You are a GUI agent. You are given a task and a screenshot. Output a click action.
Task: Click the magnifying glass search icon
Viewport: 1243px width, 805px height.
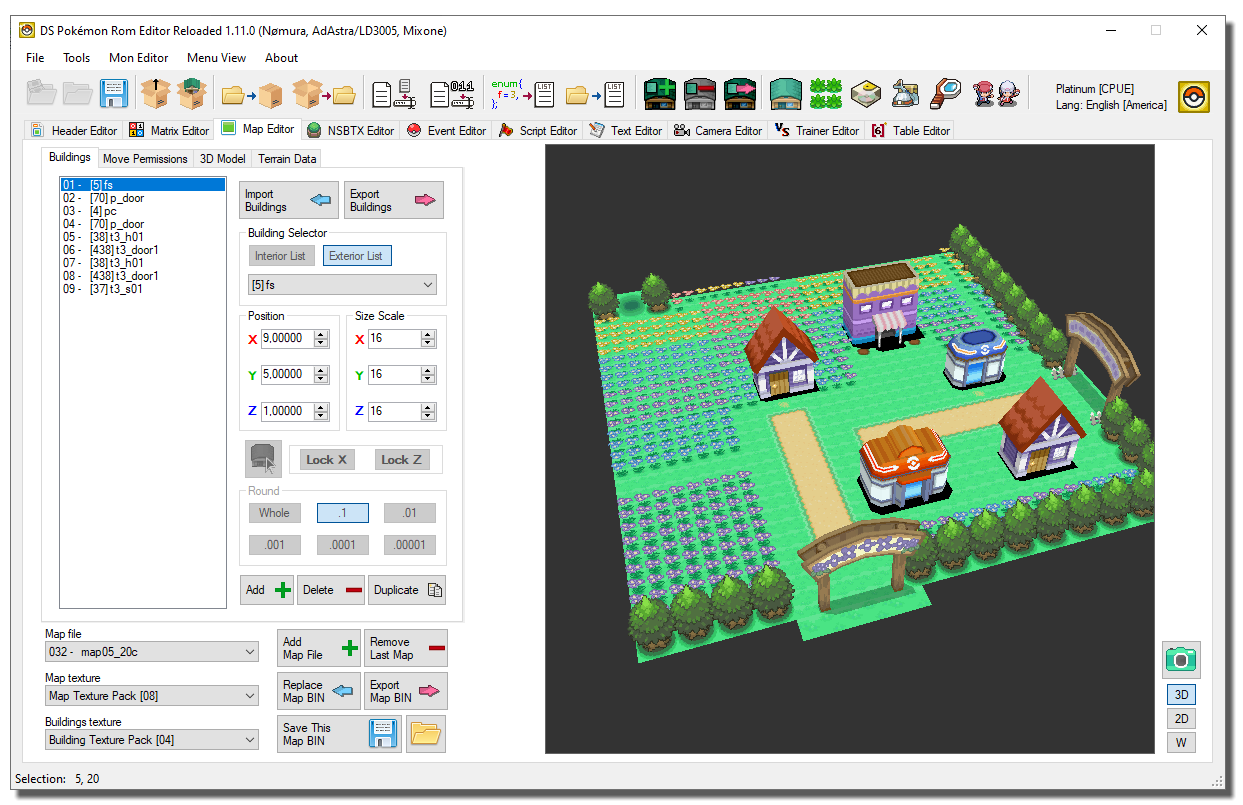tap(945, 94)
